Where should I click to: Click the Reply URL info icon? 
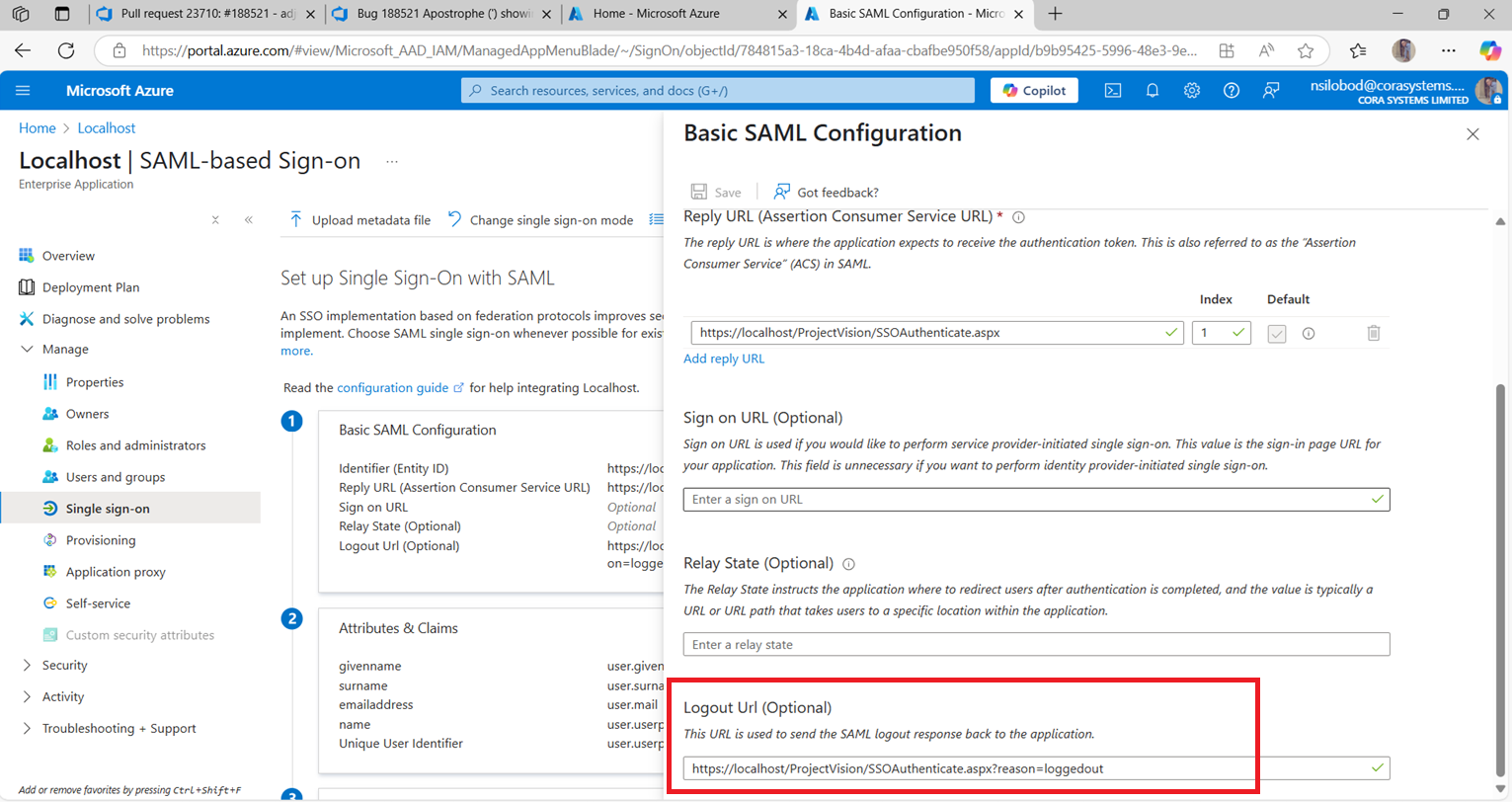pyautogui.click(x=1018, y=216)
